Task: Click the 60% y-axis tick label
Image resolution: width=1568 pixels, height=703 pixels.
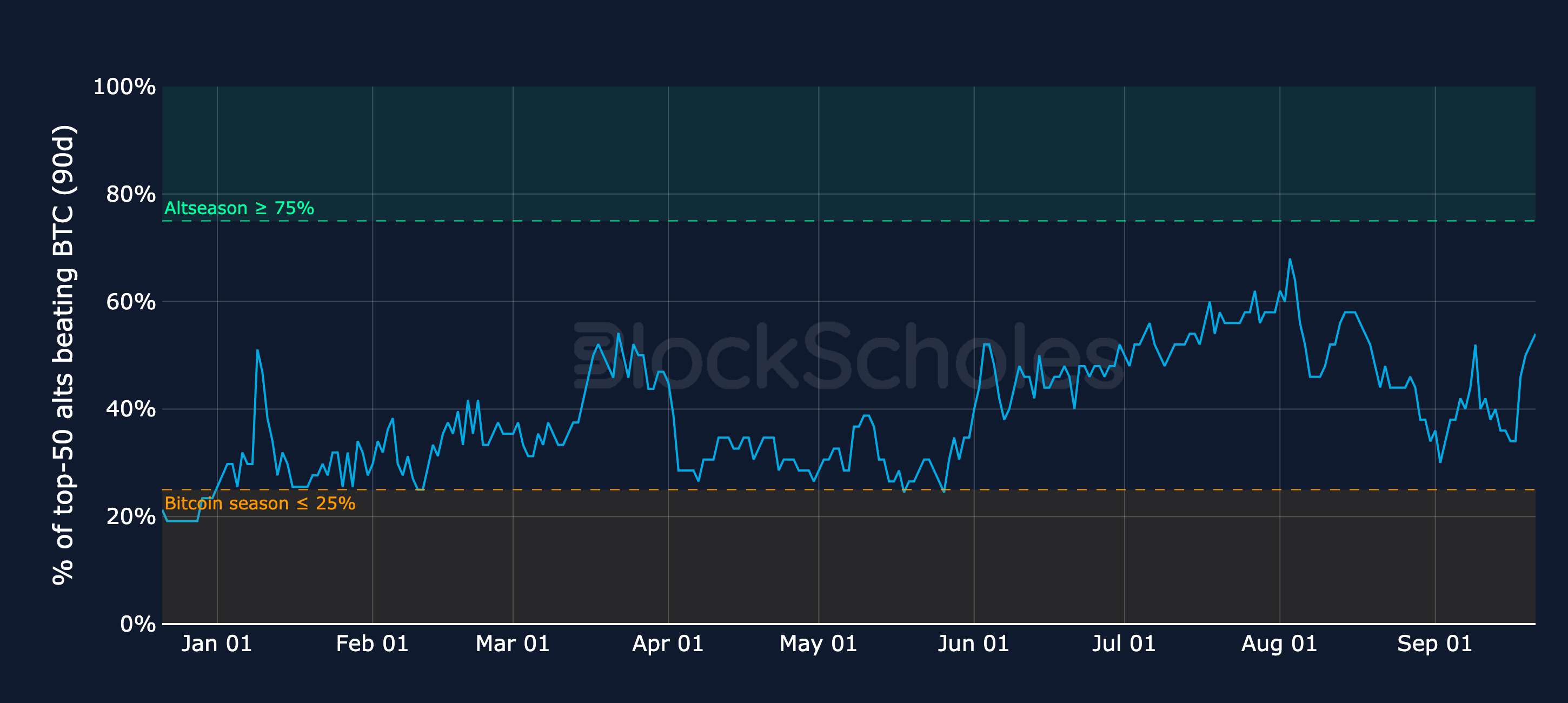Action: point(131,302)
